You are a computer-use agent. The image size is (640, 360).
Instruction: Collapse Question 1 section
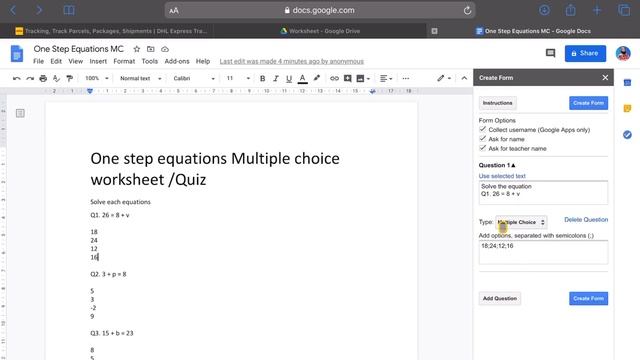pyautogui.click(x=497, y=165)
